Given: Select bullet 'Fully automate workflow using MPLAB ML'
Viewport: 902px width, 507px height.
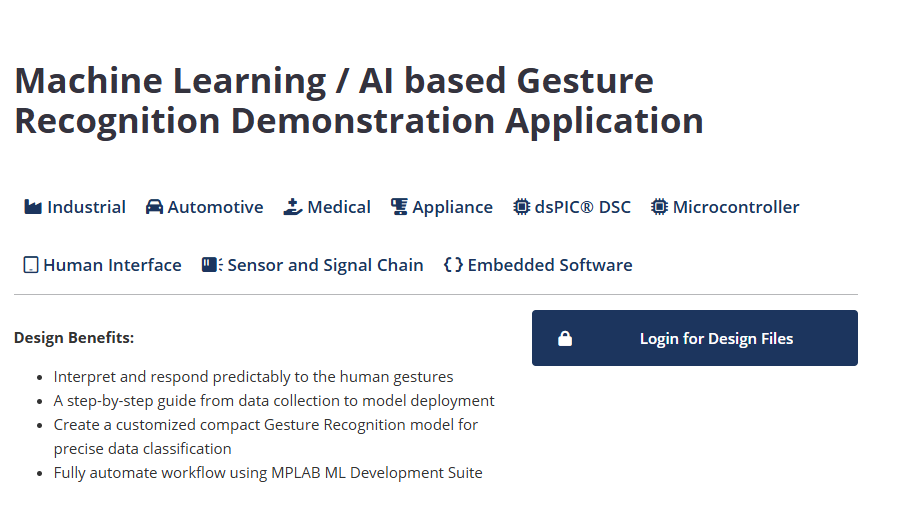Looking at the screenshot, I should click(x=268, y=473).
